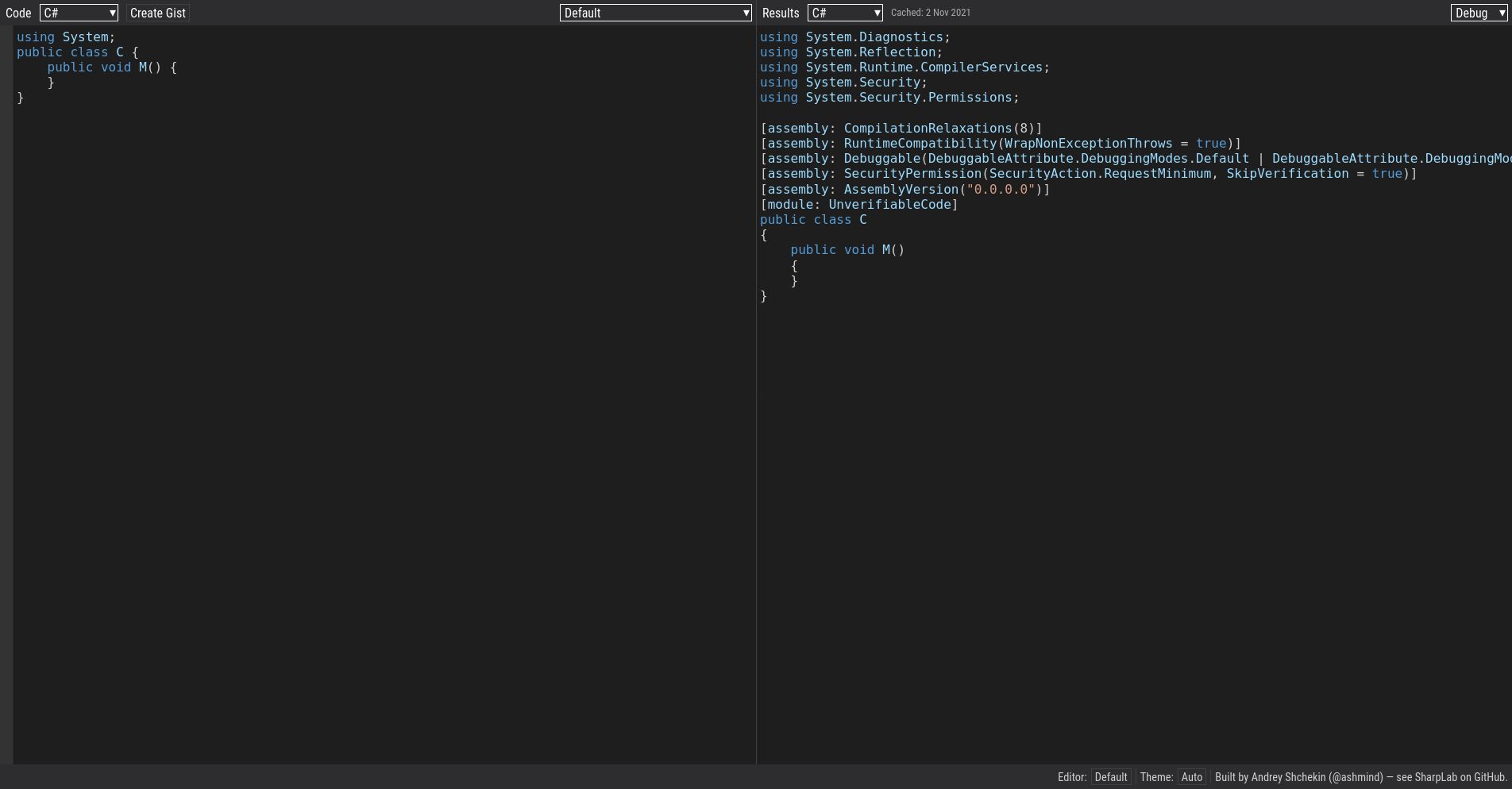Select the AssemblyVersion line in the results pane

point(904,189)
